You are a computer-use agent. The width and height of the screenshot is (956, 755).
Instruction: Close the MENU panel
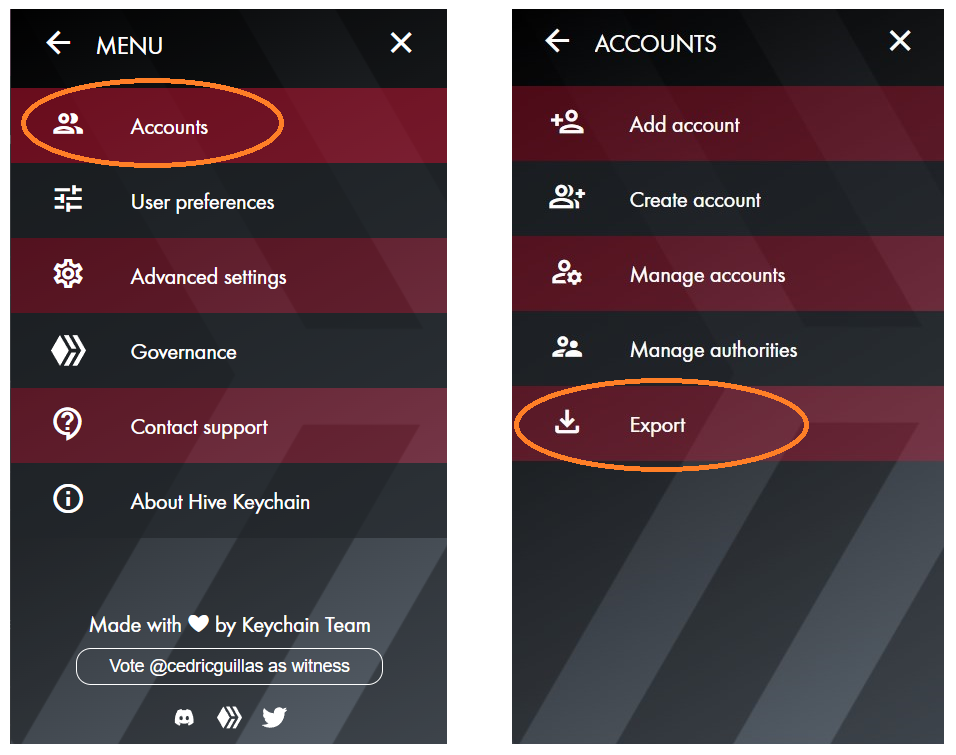point(401,43)
